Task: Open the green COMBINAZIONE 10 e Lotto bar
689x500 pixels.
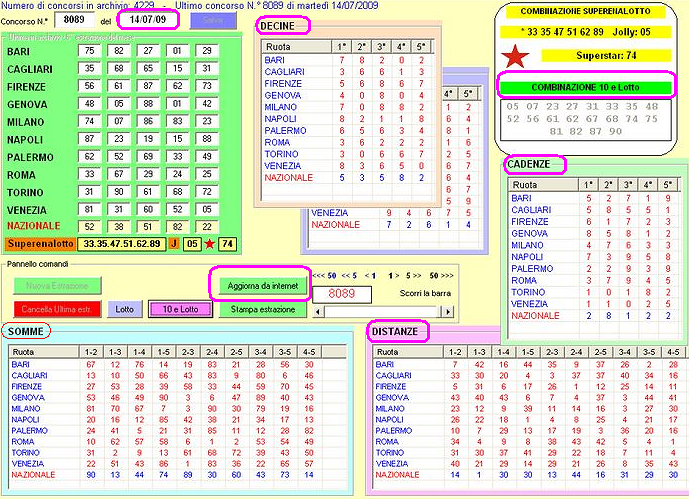Action: (x=586, y=87)
